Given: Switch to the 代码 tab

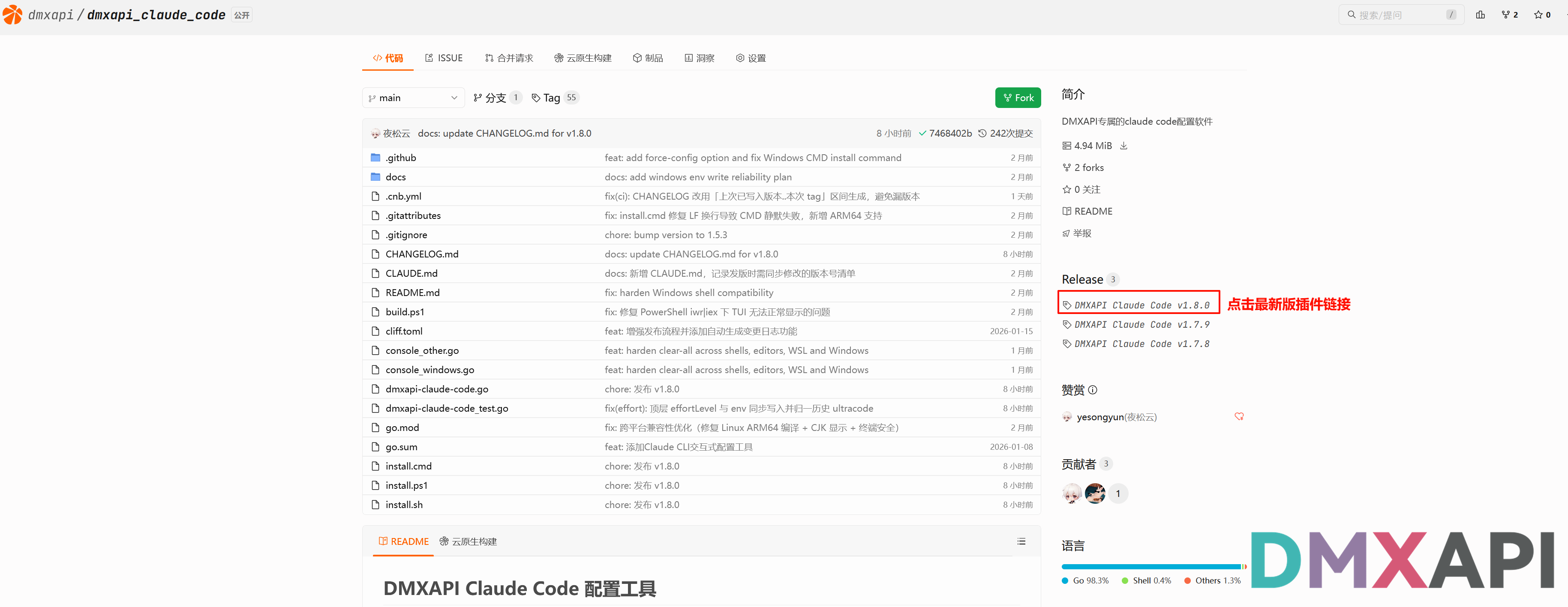Looking at the screenshot, I should click(x=388, y=58).
